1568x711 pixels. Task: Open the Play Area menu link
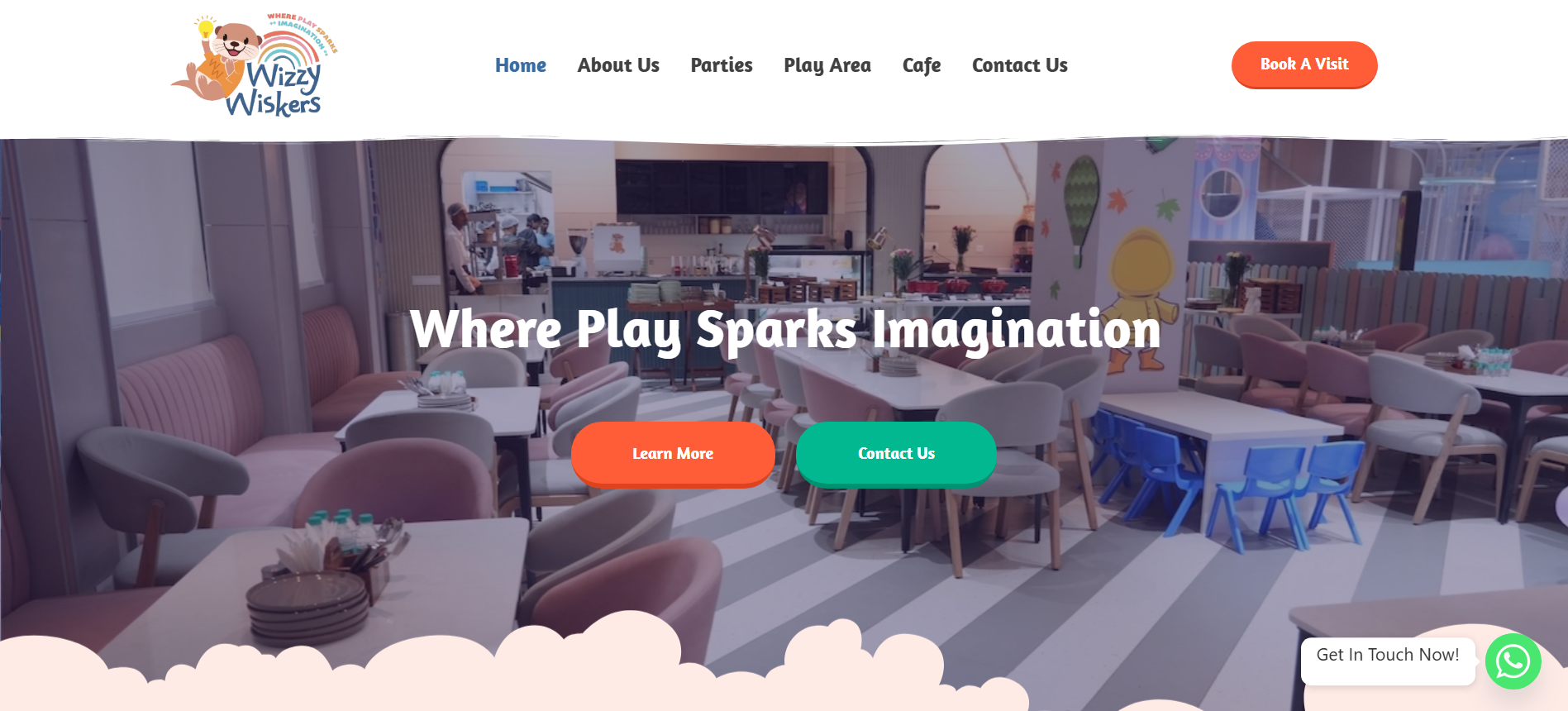pyautogui.click(x=827, y=65)
